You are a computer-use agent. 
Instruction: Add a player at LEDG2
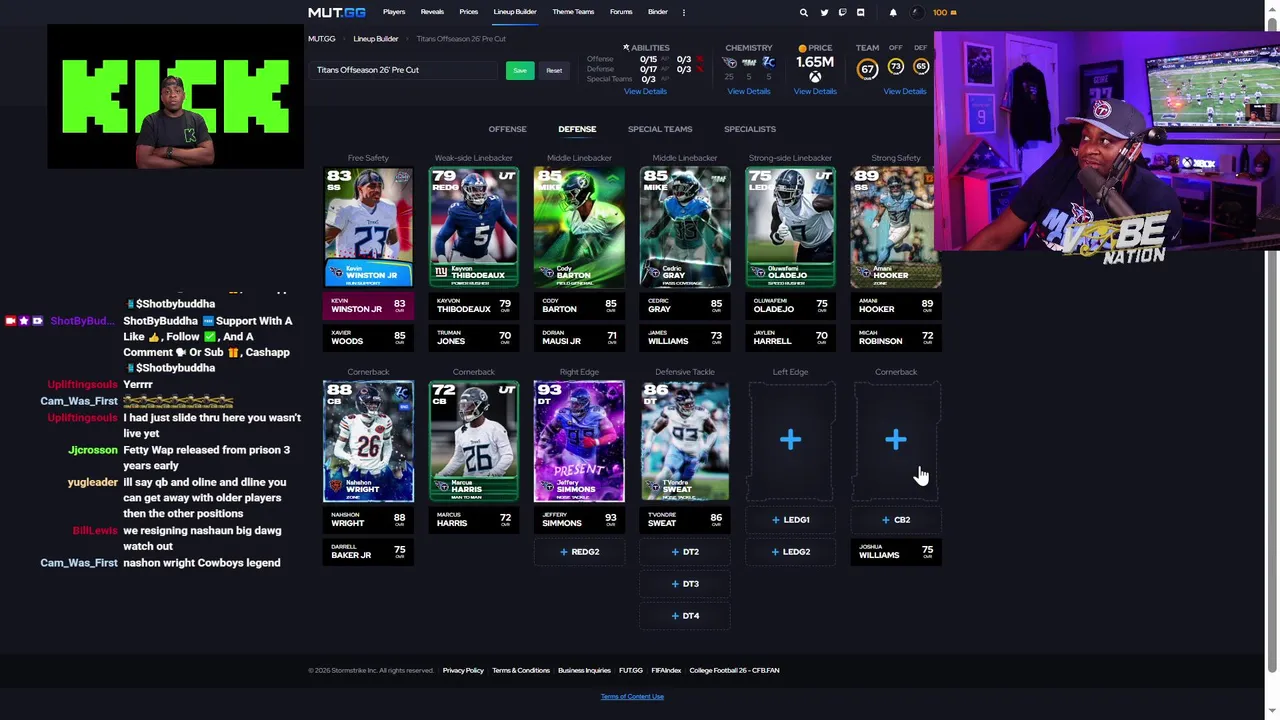coord(790,552)
